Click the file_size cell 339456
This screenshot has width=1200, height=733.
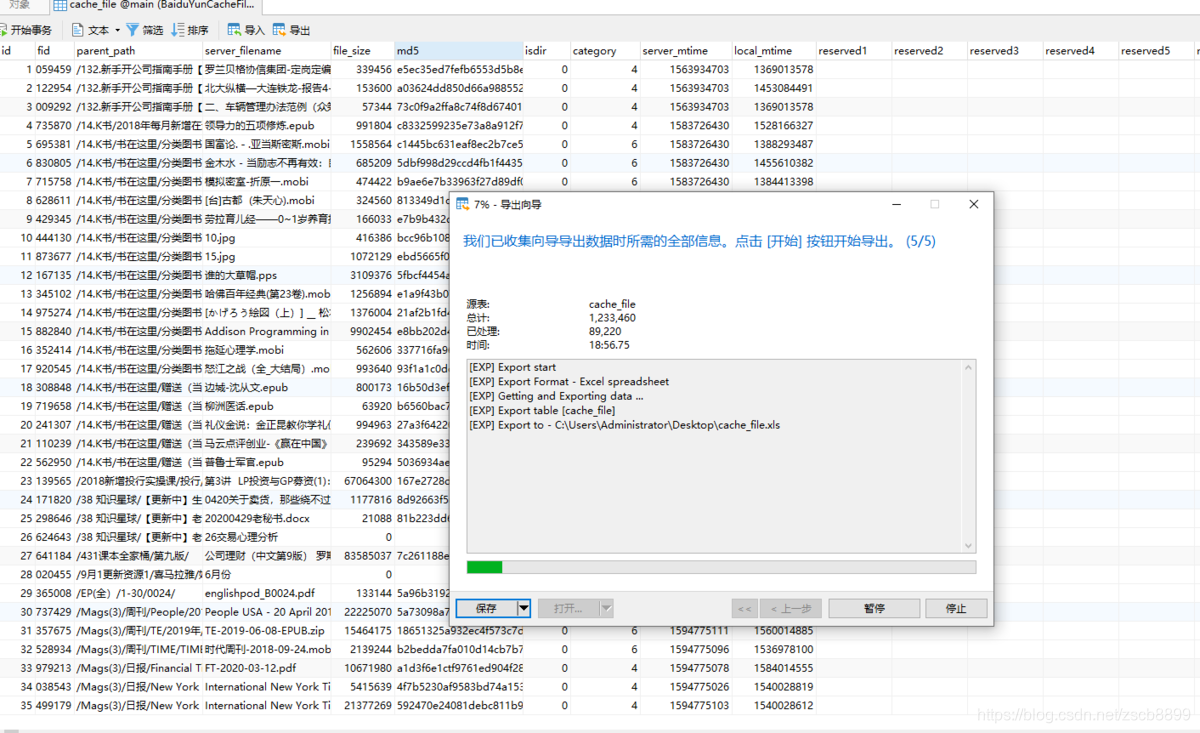point(362,69)
